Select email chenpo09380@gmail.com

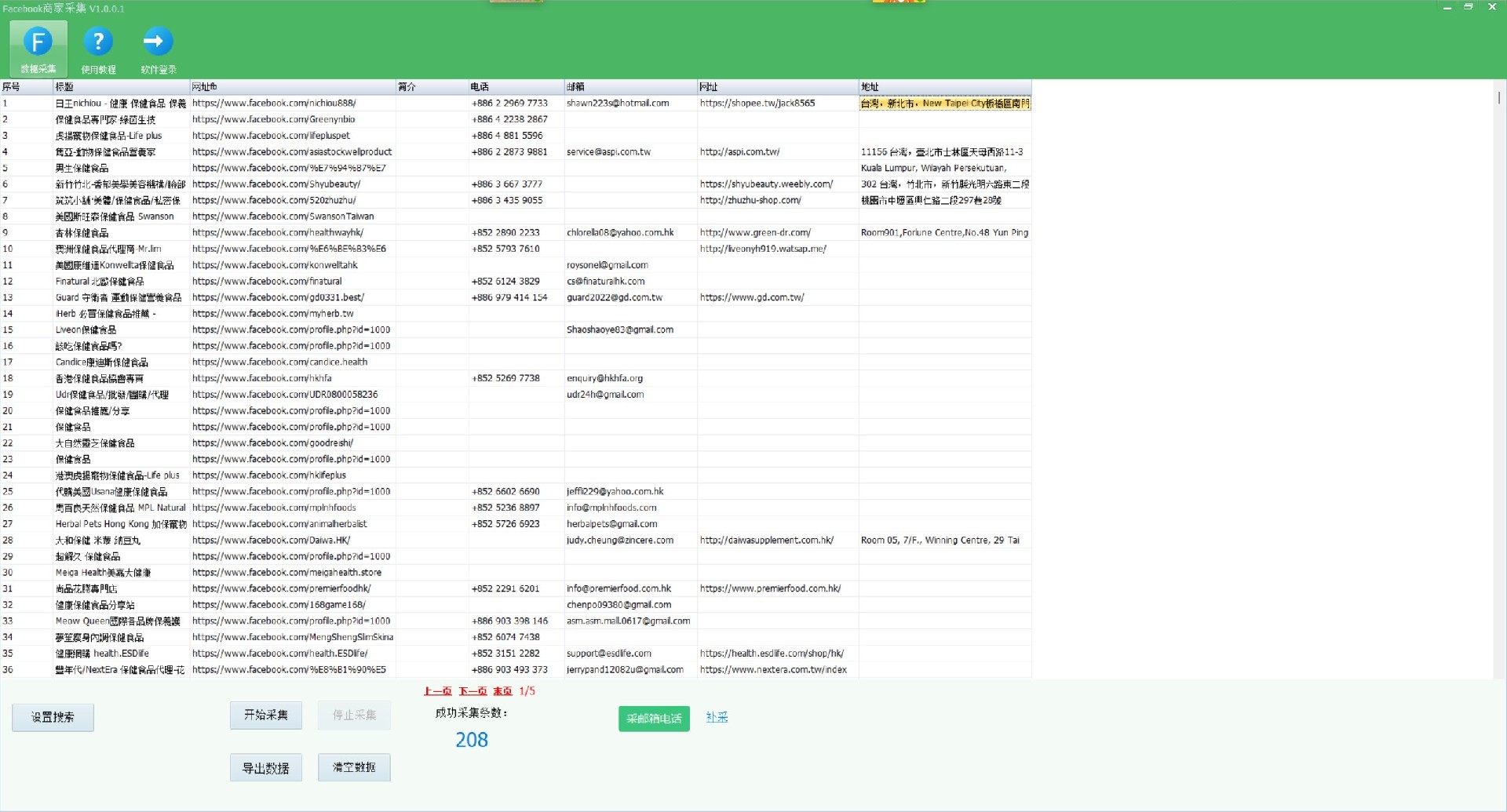point(630,605)
